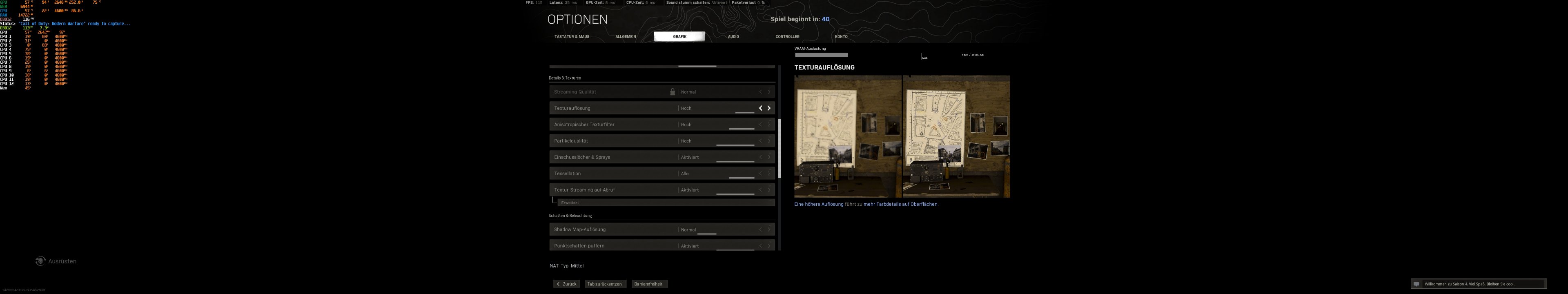1568x294 pixels.
Task: Click right arrow on Einschusslöcher & Sprays row
Action: [769, 157]
